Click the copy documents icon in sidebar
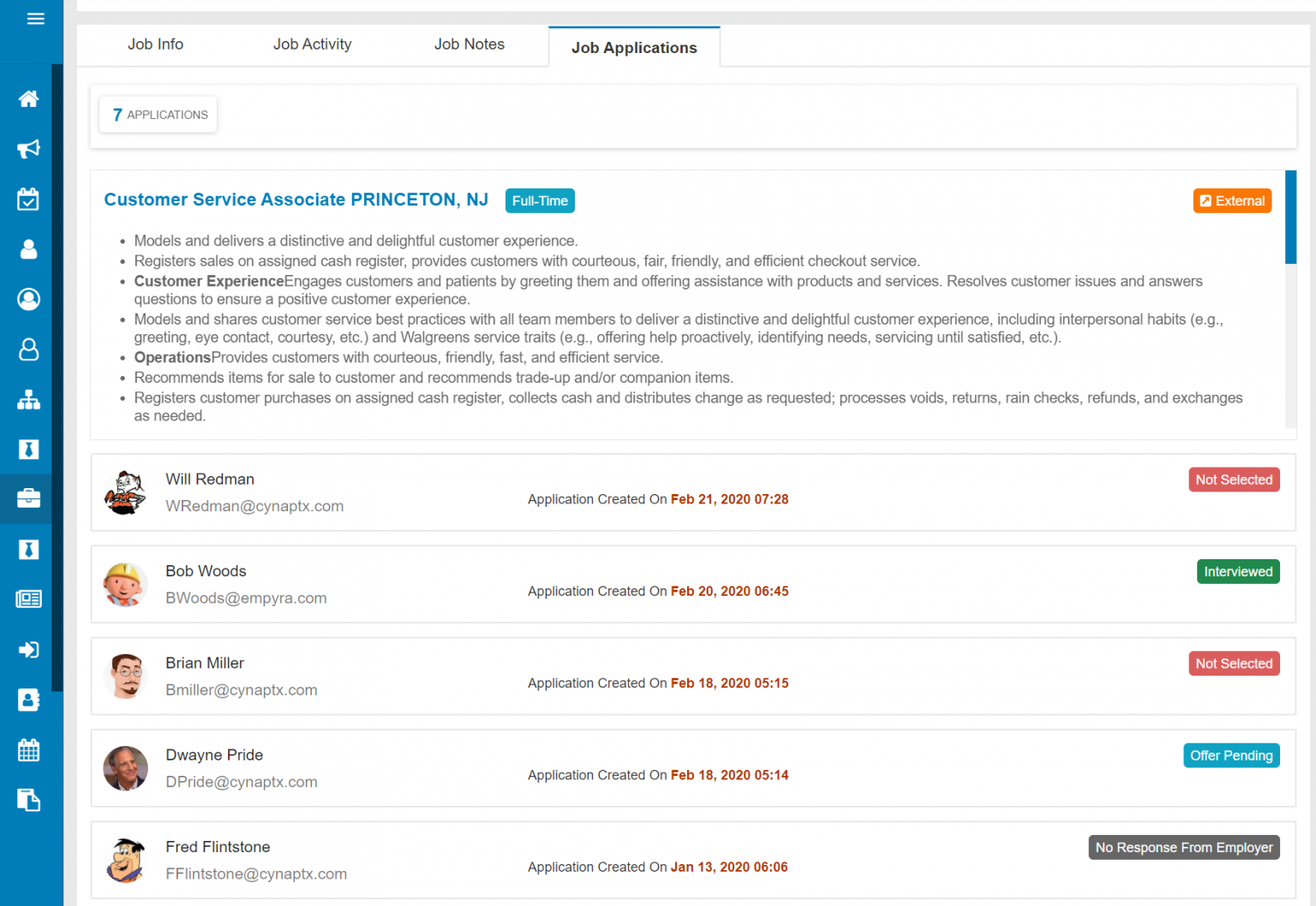 click(28, 801)
